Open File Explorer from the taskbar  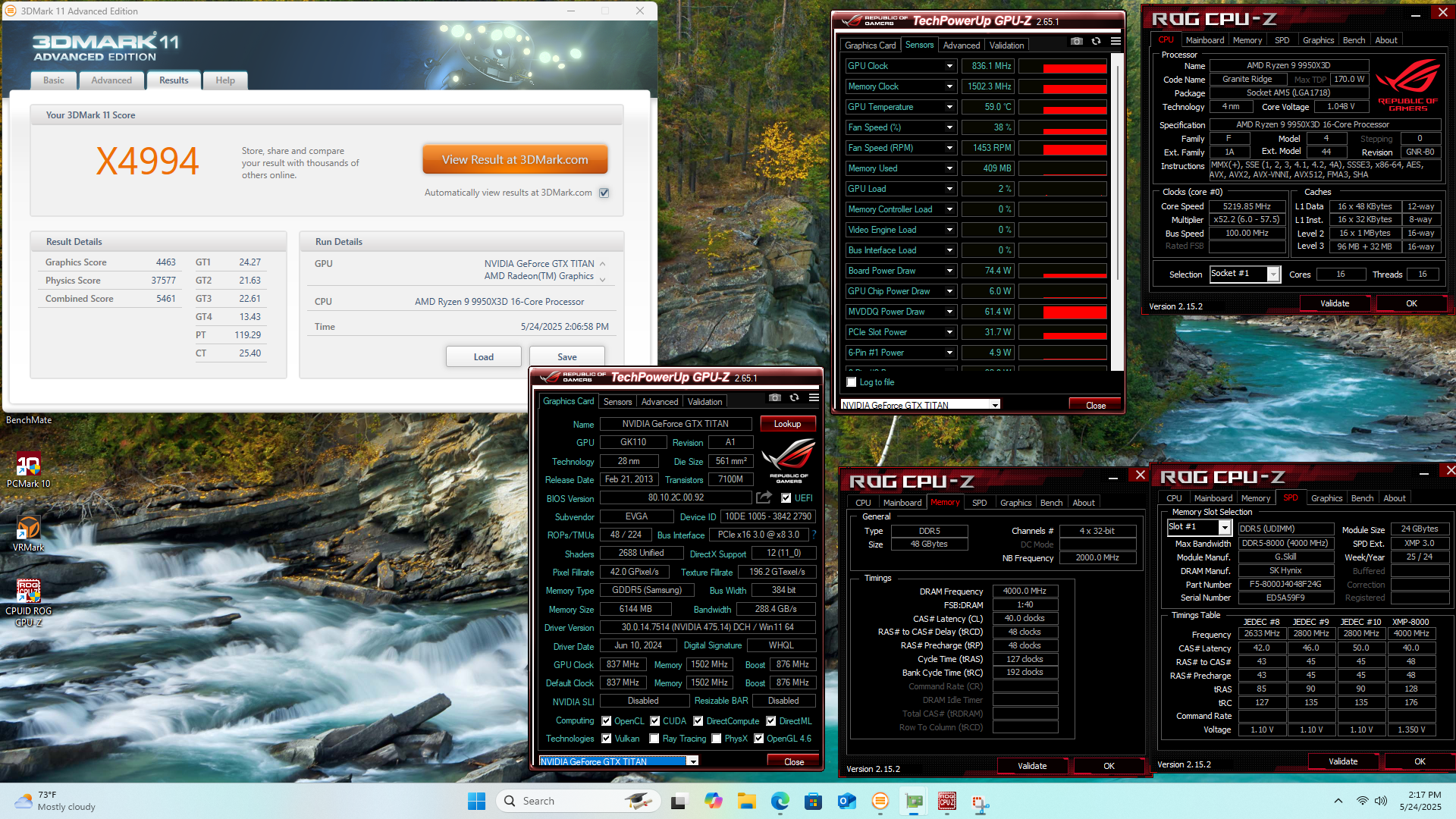(746, 801)
